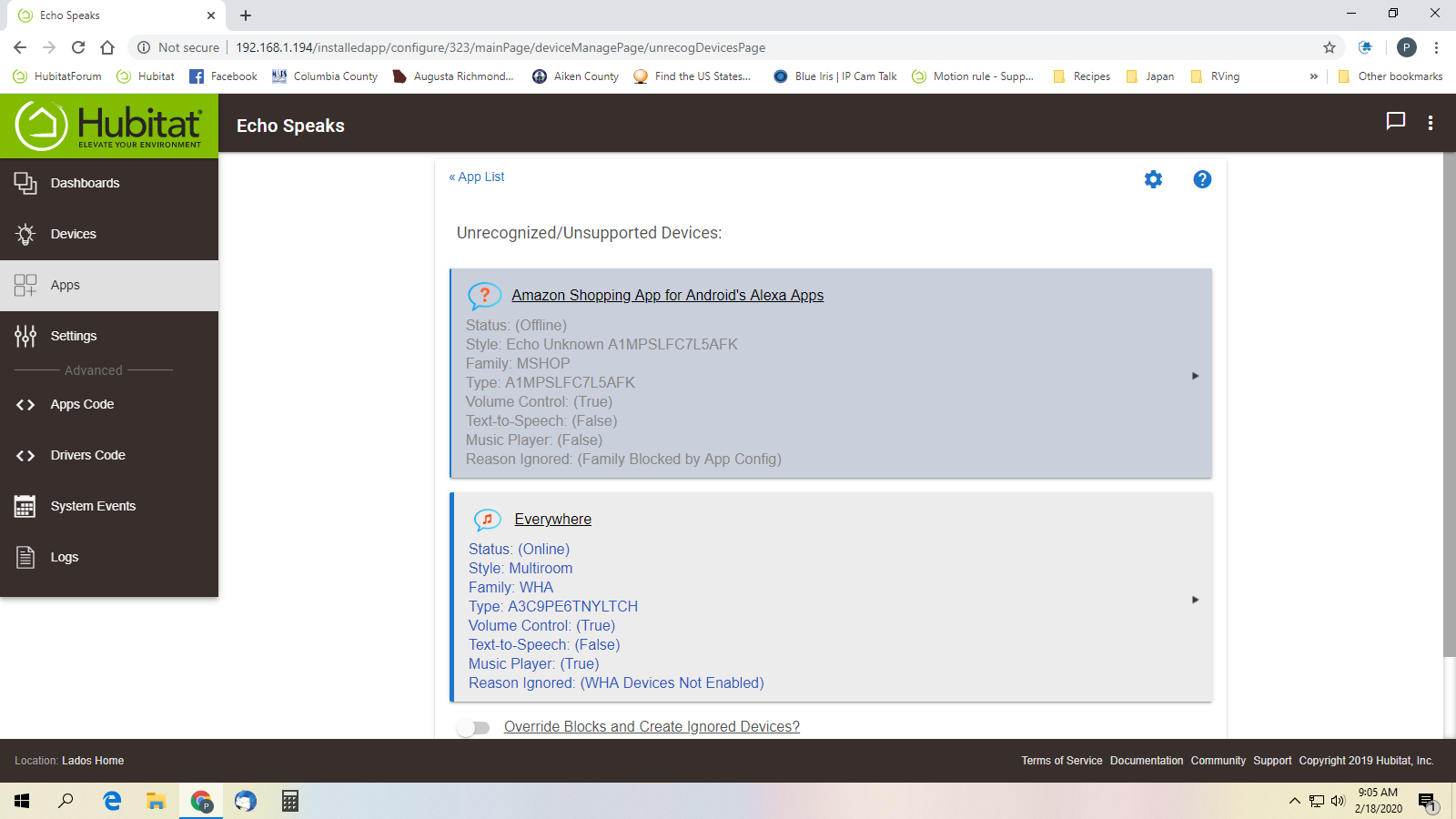Click the Amazon Shopping App question bubble icon
This screenshot has height=819, width=1456.
tap(484, 296)
